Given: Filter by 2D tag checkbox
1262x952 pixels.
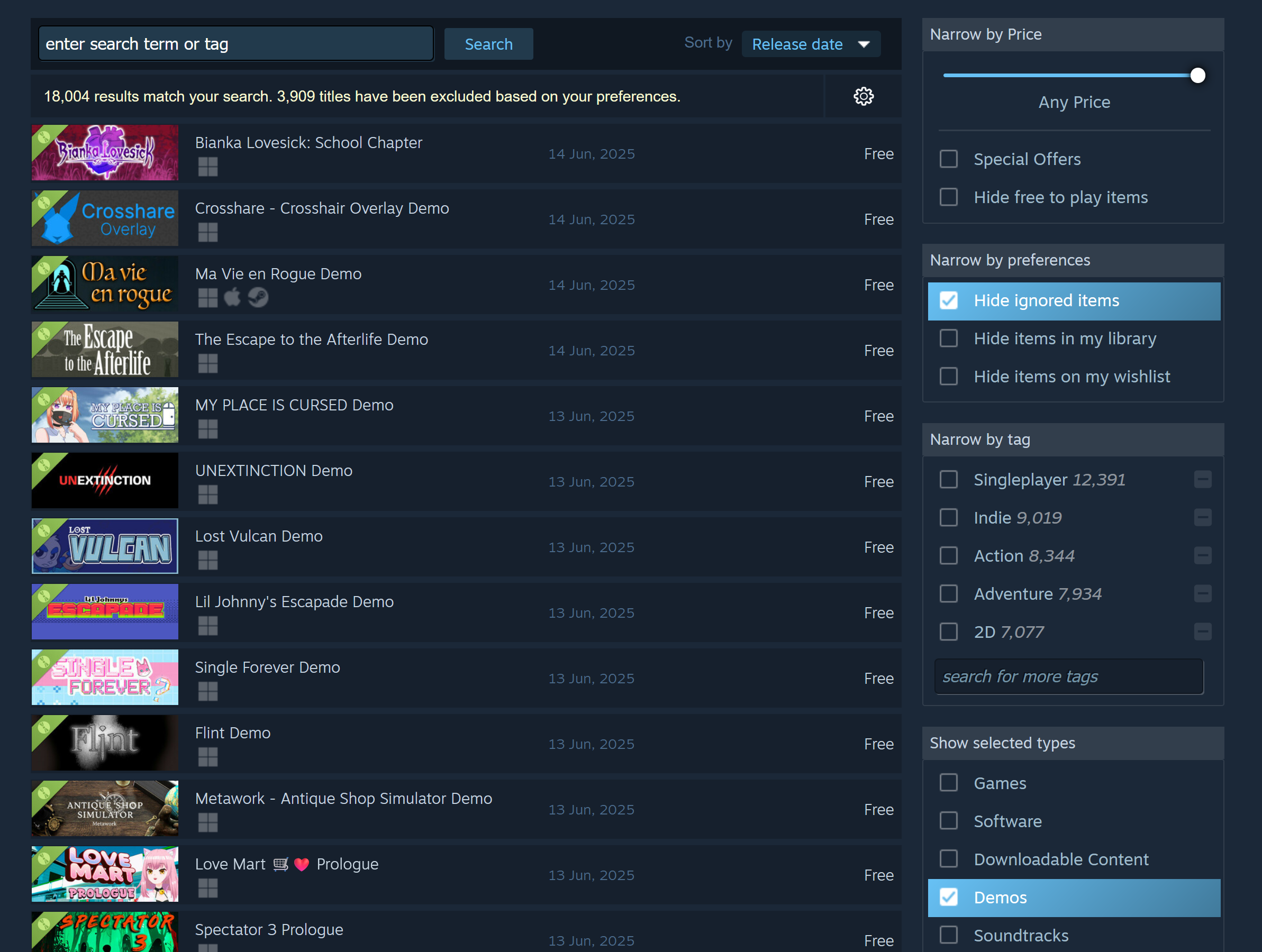Looking at the screenshot, I should tap(948, 632).
